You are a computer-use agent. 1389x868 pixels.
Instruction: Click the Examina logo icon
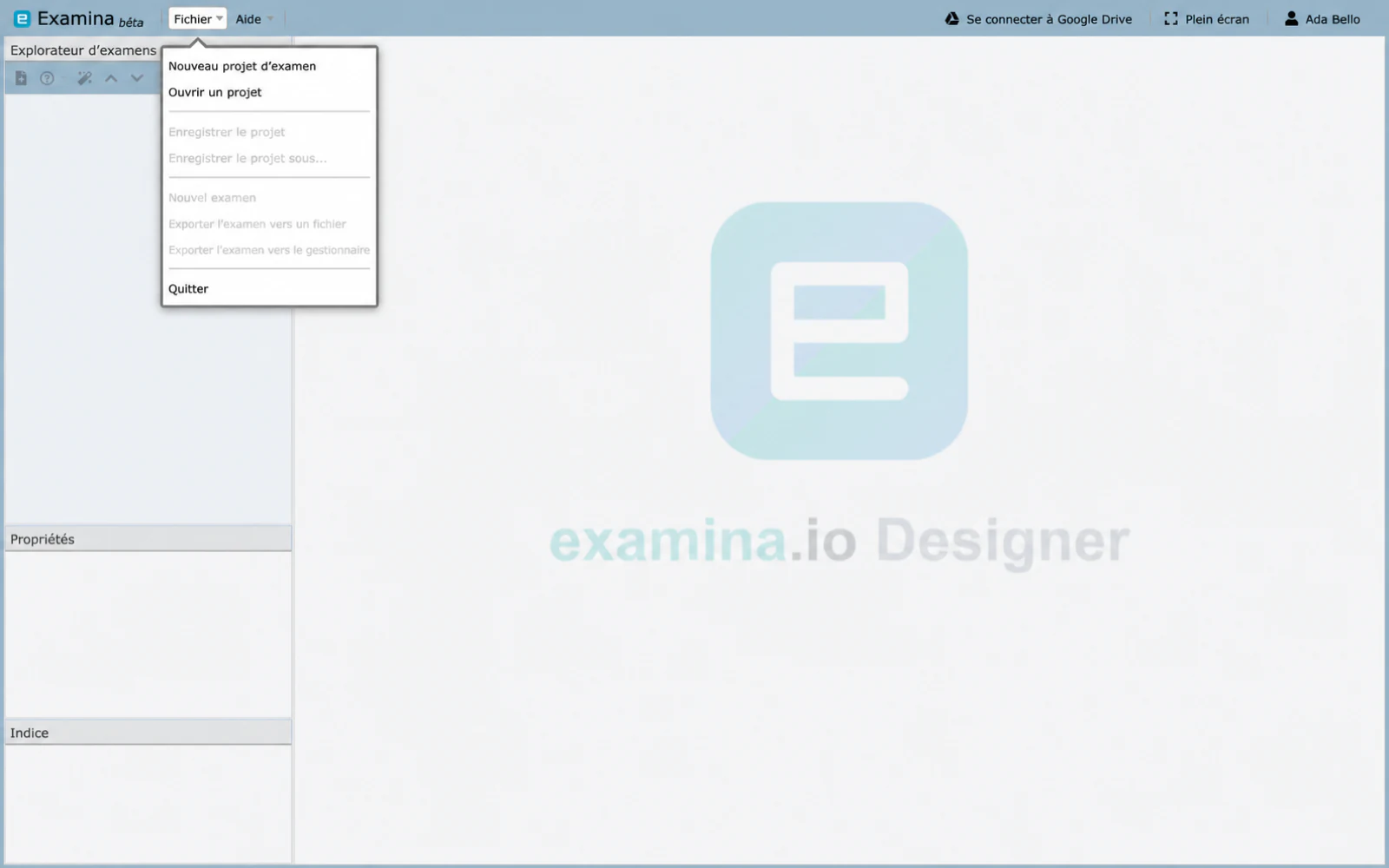pyautogui.click(x=23, y=18)
